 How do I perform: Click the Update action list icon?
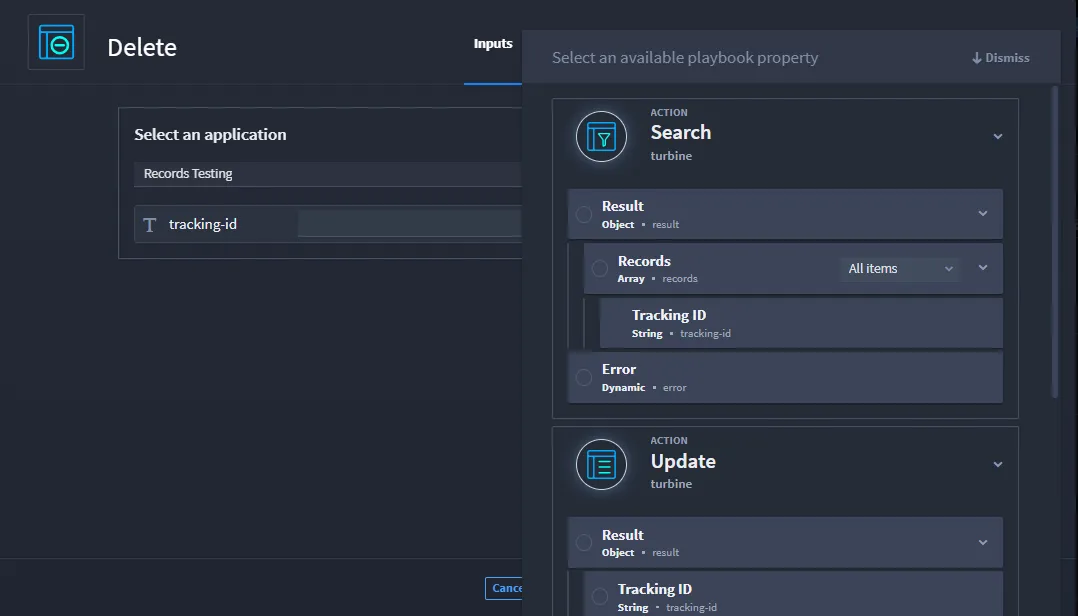click(602, 465)
